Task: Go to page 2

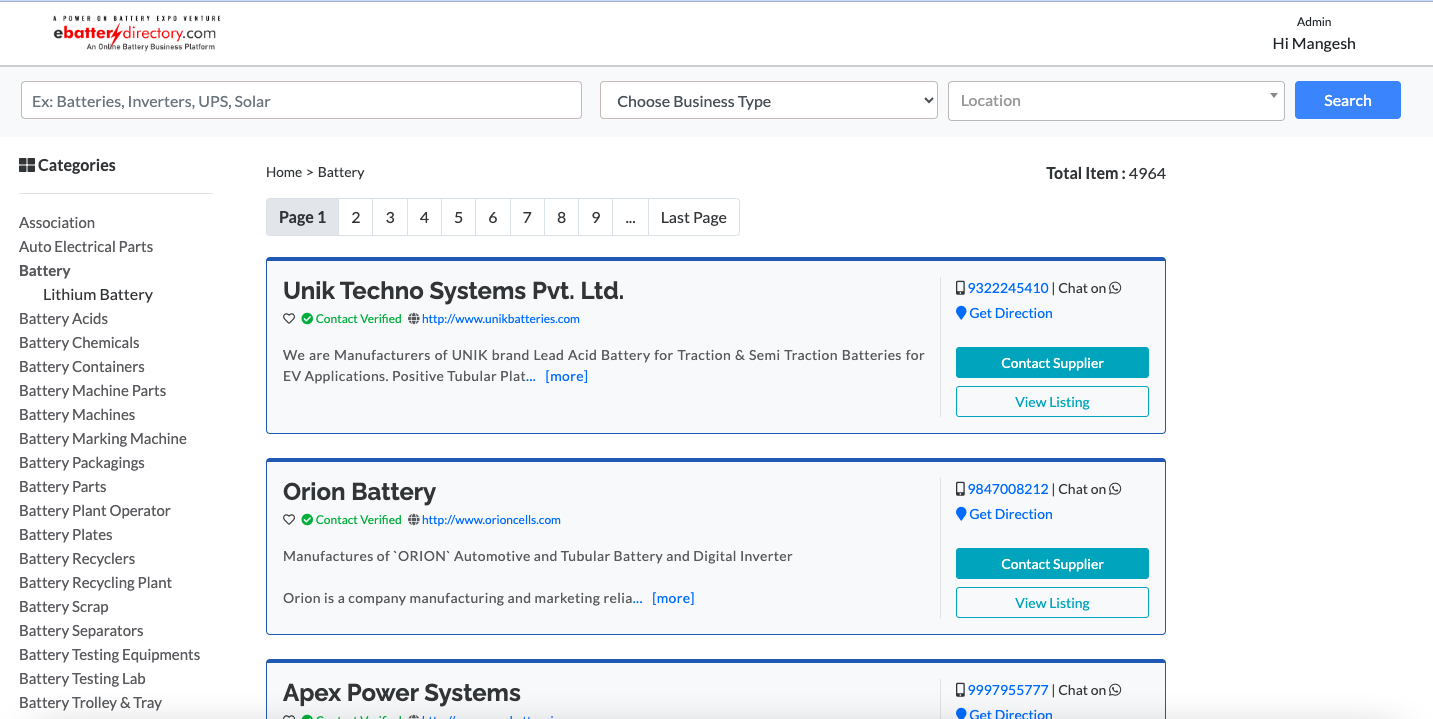Action: pos(355,217)
